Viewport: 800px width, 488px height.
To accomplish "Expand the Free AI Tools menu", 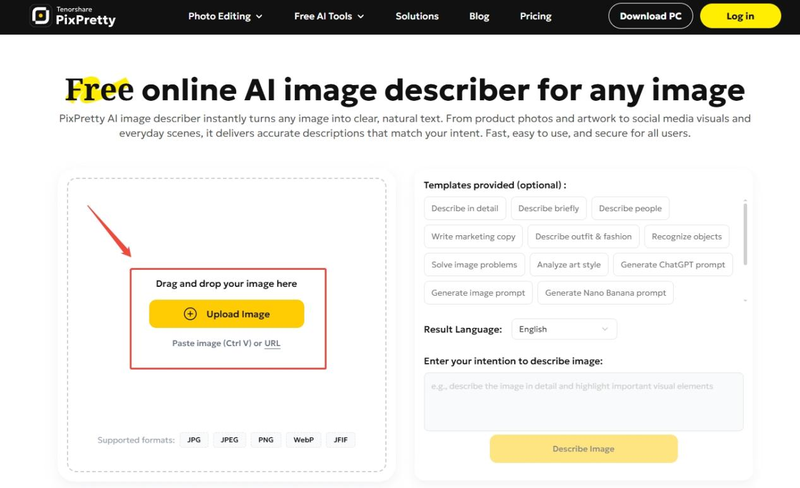I will (x=329, y=16).
